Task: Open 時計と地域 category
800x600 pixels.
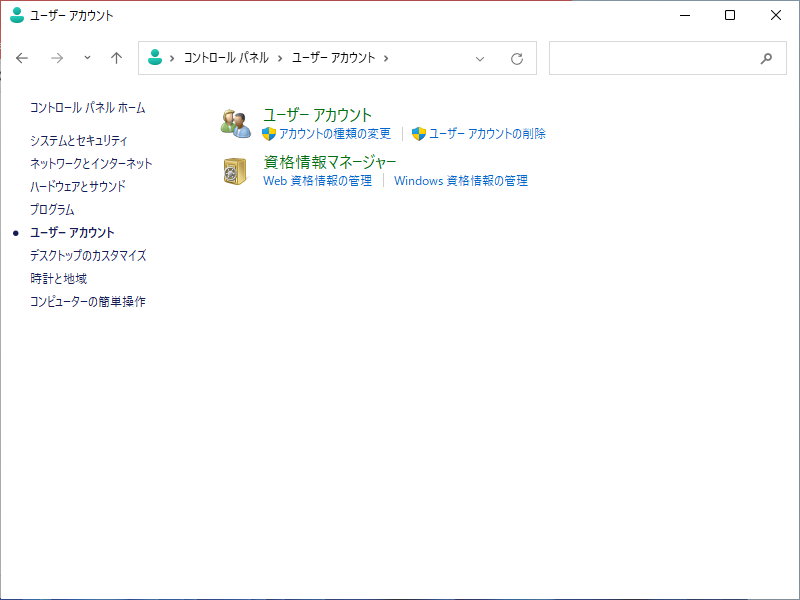Action: (x=58, y=279)
